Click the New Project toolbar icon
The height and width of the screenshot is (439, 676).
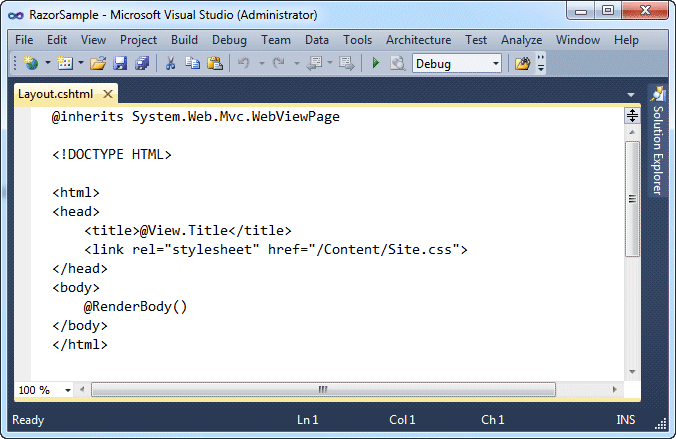point(31,63)
